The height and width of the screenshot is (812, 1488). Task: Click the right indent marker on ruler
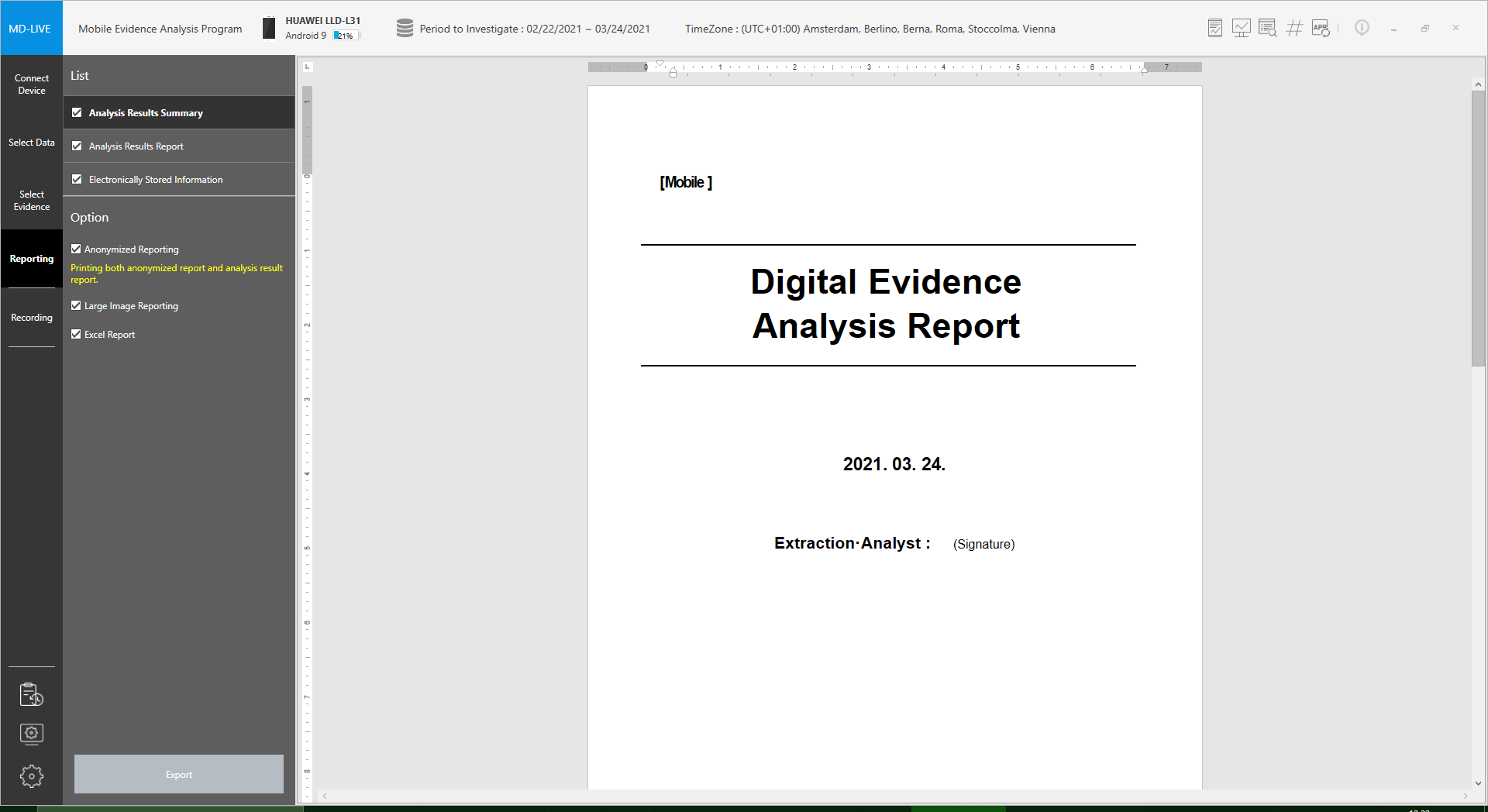tap(1144, 70)
